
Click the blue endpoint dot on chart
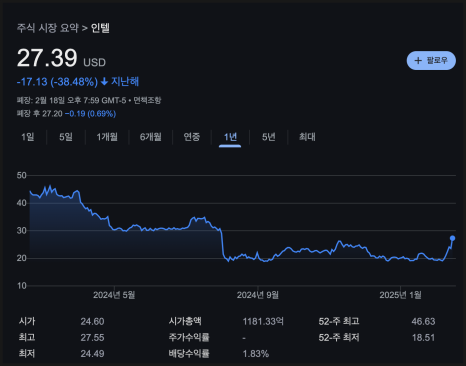[452, 238]
